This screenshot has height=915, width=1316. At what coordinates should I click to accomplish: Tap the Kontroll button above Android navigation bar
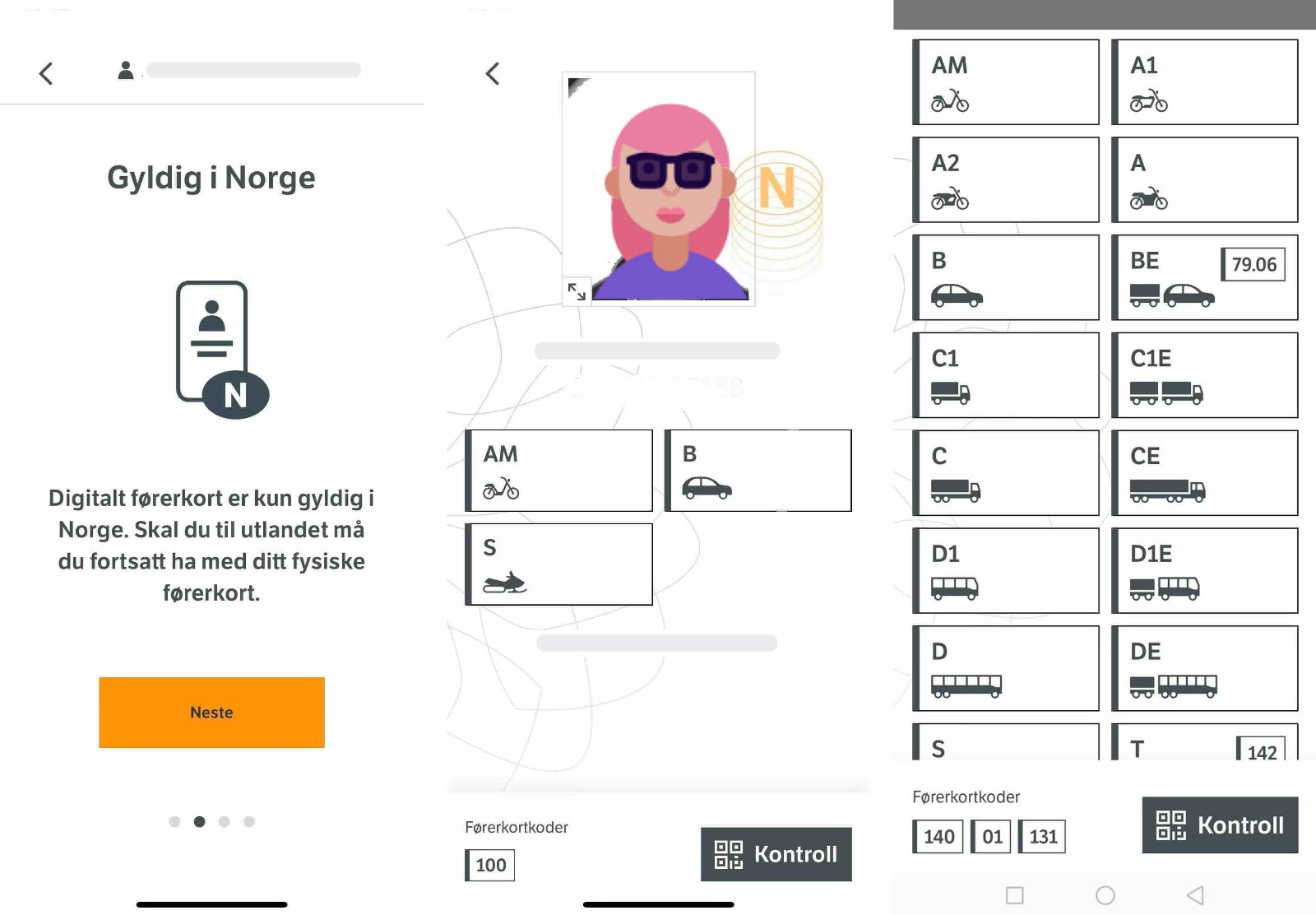(1221, 824)
